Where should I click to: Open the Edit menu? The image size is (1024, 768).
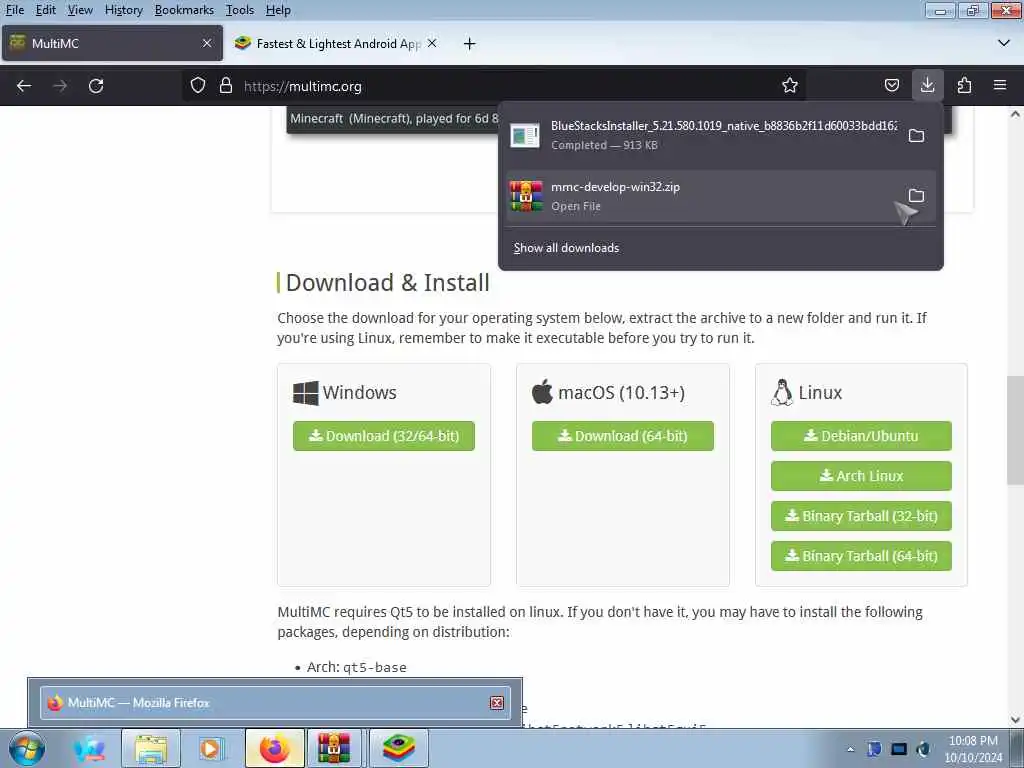tap(46, 10)
